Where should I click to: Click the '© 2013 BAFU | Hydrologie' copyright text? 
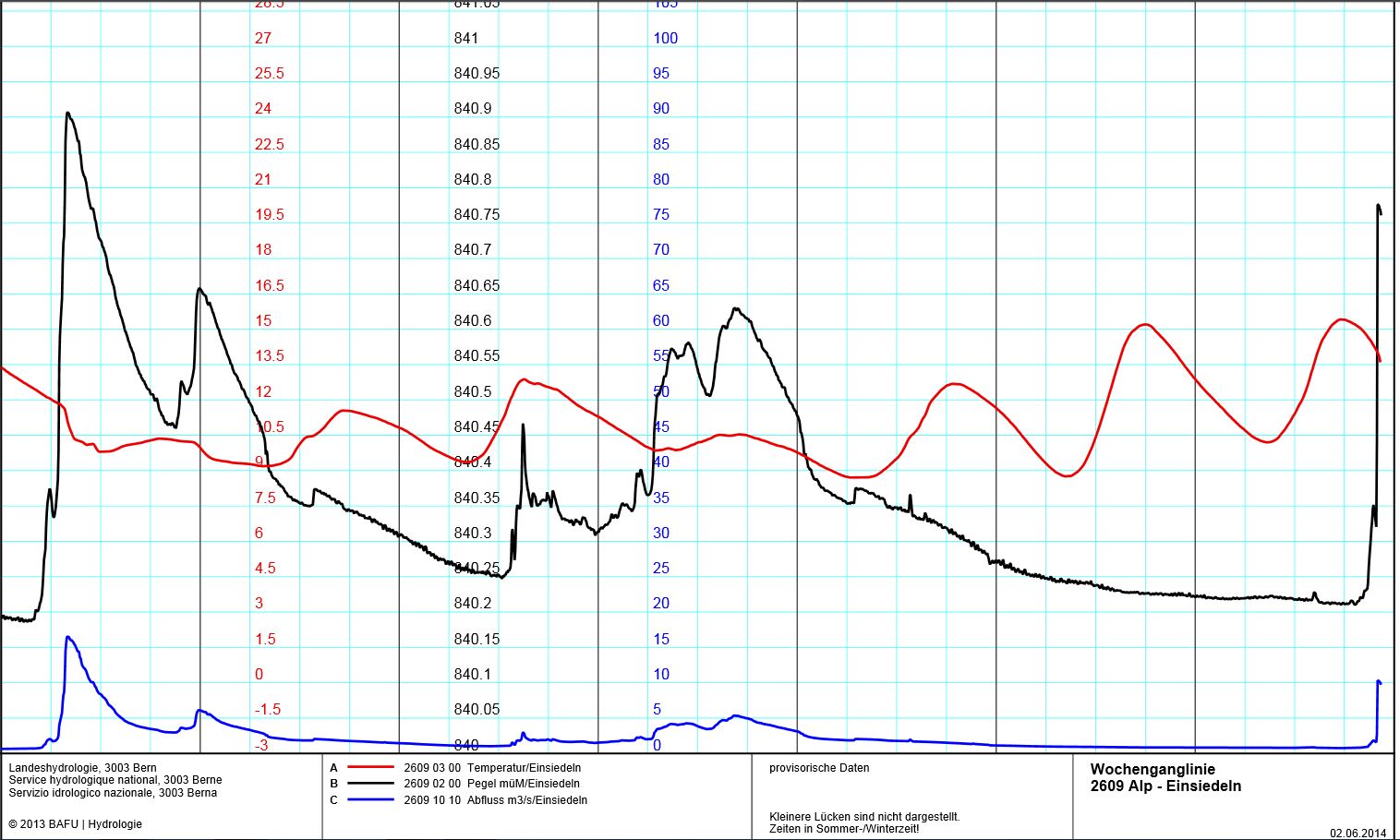coord(76,824)
